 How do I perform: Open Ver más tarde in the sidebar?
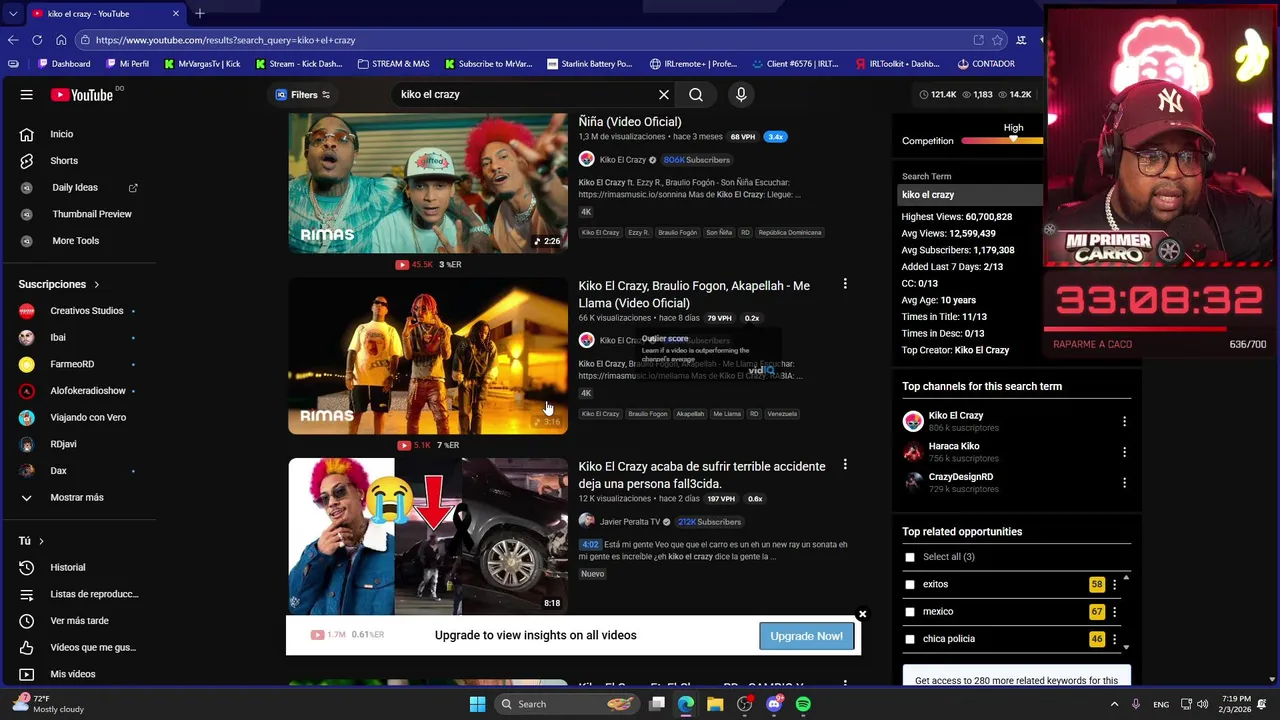(x=79, y=621)
